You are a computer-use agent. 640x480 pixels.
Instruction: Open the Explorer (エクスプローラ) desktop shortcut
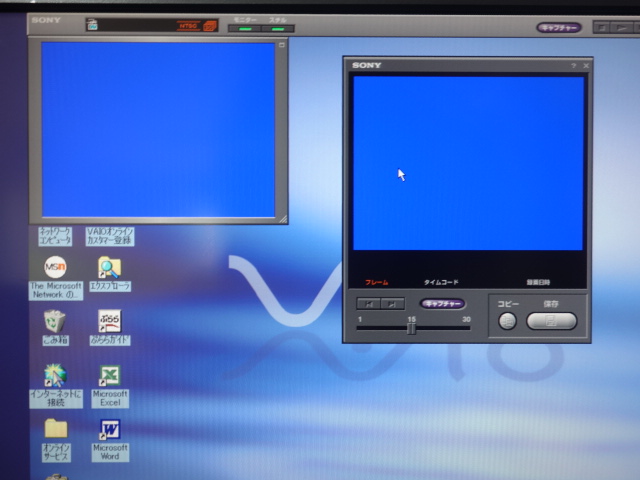pyautogui.click(x=109, y=268)
